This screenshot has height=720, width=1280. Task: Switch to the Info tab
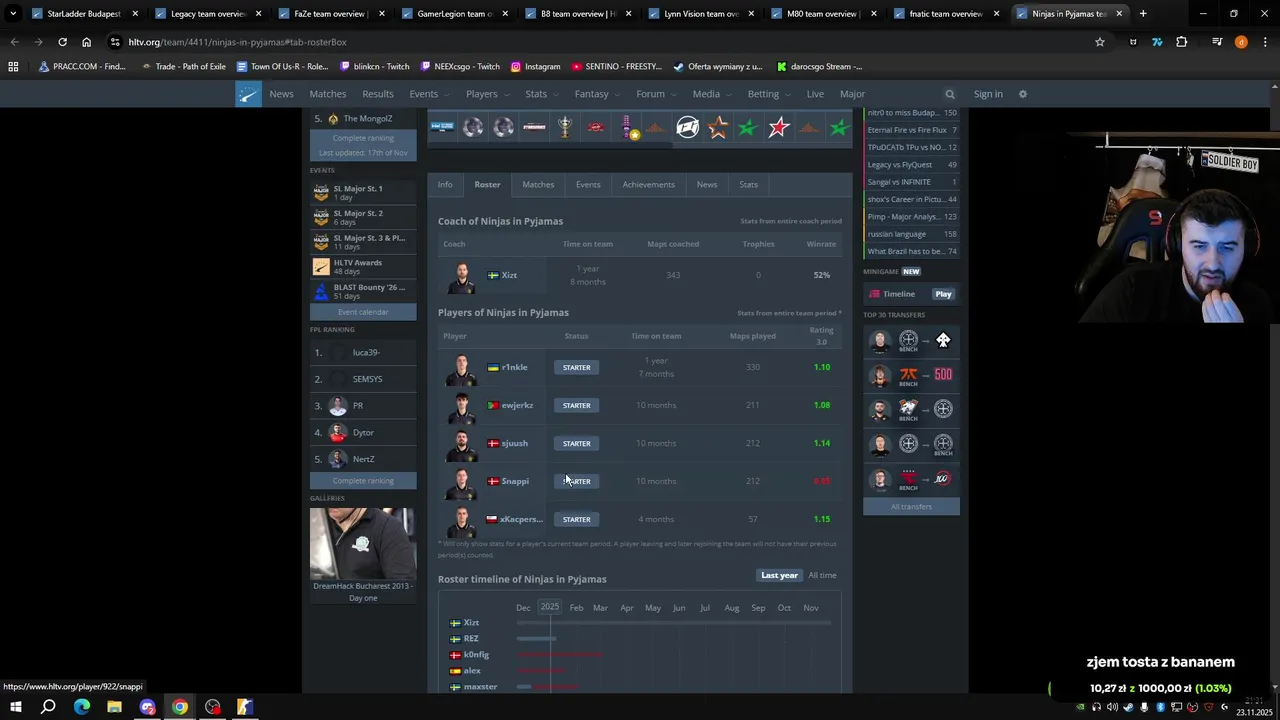click(445, 184)
